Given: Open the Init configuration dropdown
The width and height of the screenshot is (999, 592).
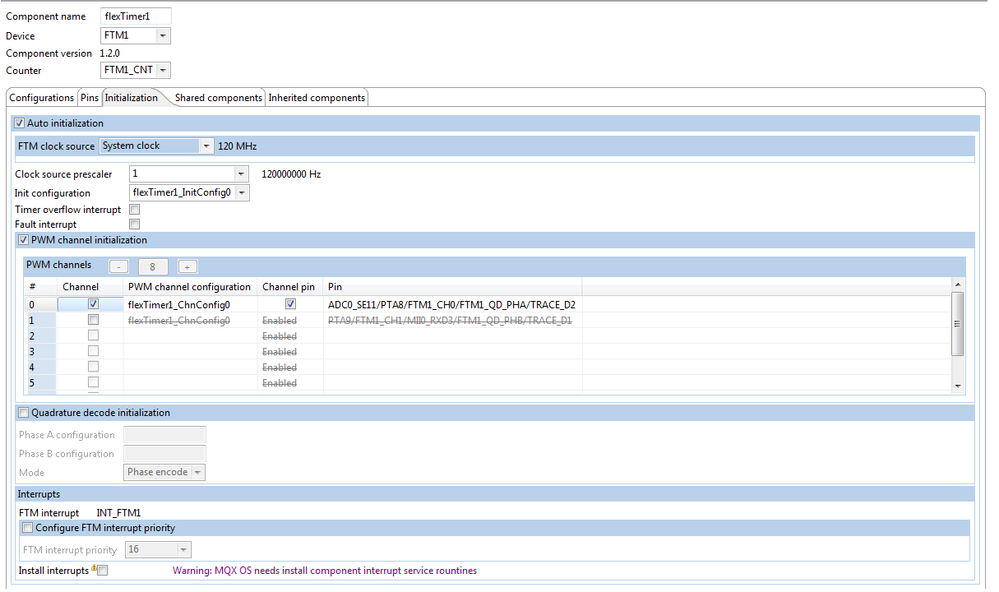Looking at the screenshot, I should tap(189, 192).
